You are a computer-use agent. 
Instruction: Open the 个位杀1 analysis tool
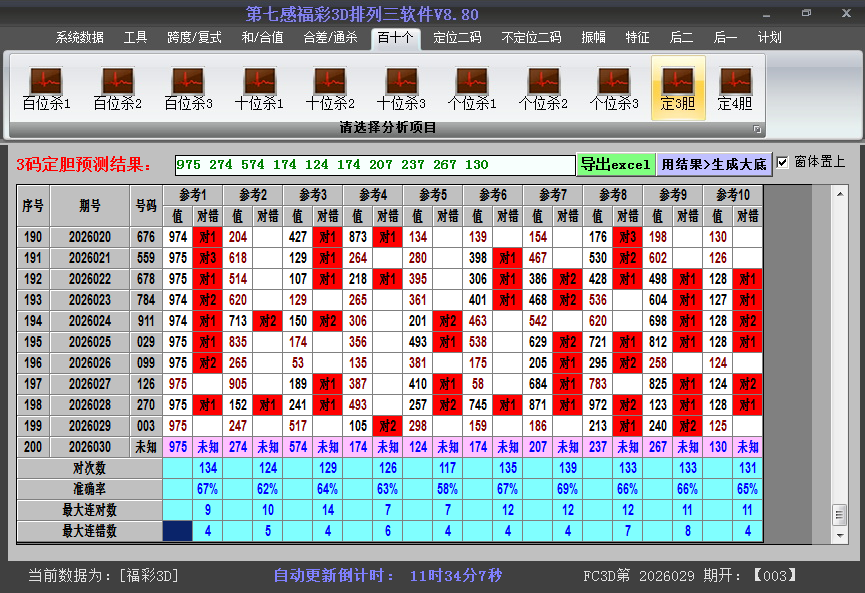click(473, 85)
